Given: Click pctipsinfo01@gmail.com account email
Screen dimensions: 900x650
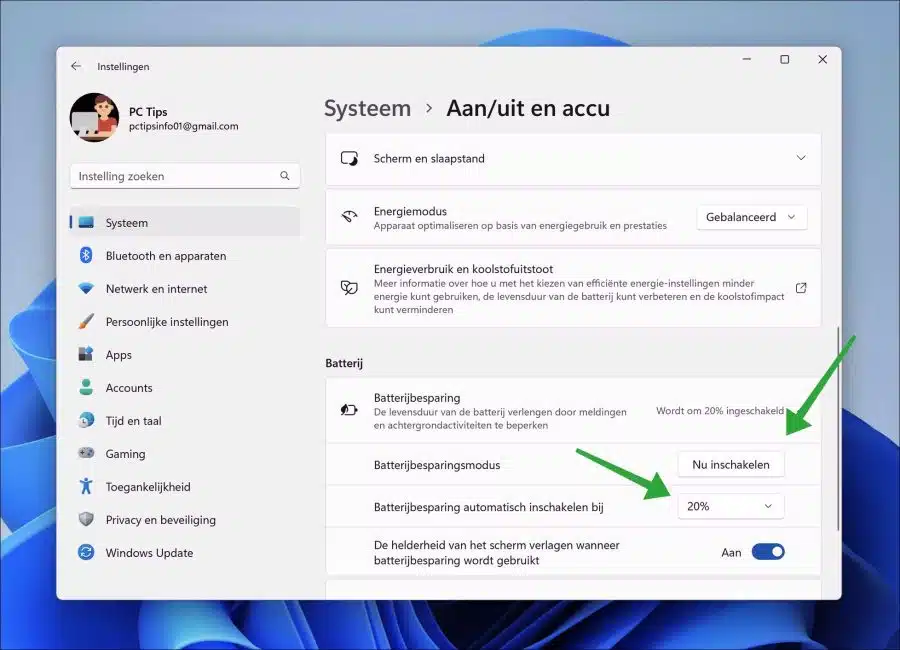Looking at the screenshot, I should [x=184, y=126].
